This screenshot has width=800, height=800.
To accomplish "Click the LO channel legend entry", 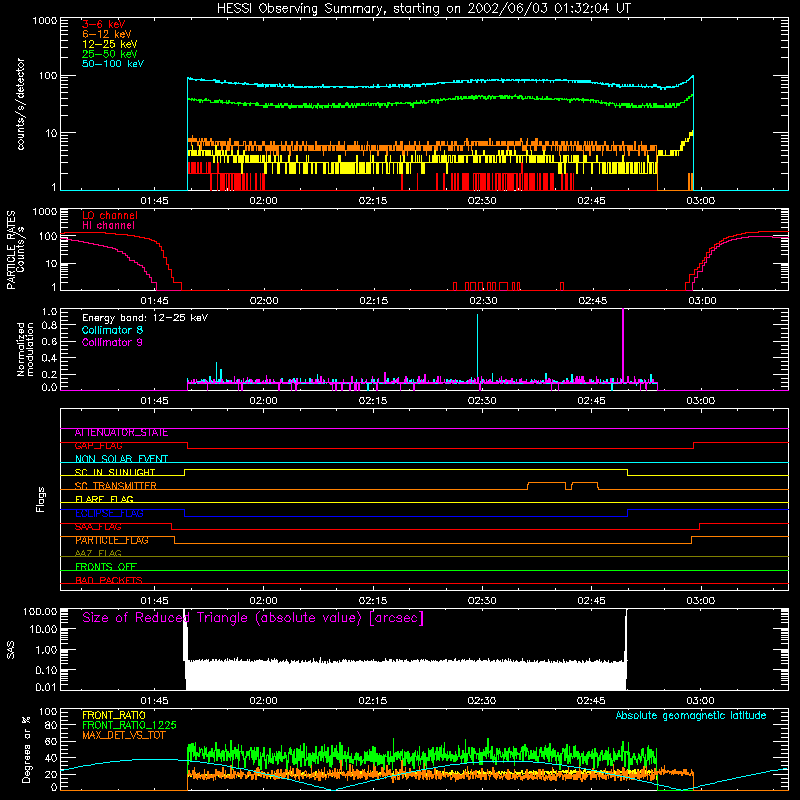I will [x=110, y=215].
